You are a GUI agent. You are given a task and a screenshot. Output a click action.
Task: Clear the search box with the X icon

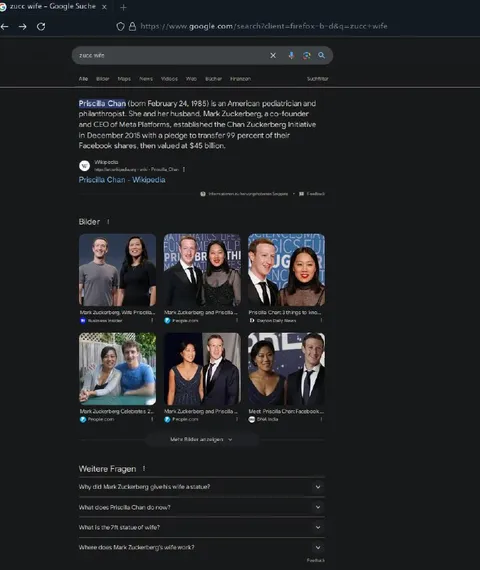pos(273,55)
